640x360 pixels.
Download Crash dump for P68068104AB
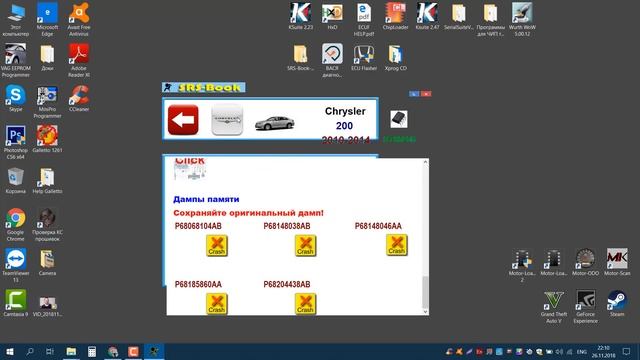pyautogui.click(x=217, y=246)
